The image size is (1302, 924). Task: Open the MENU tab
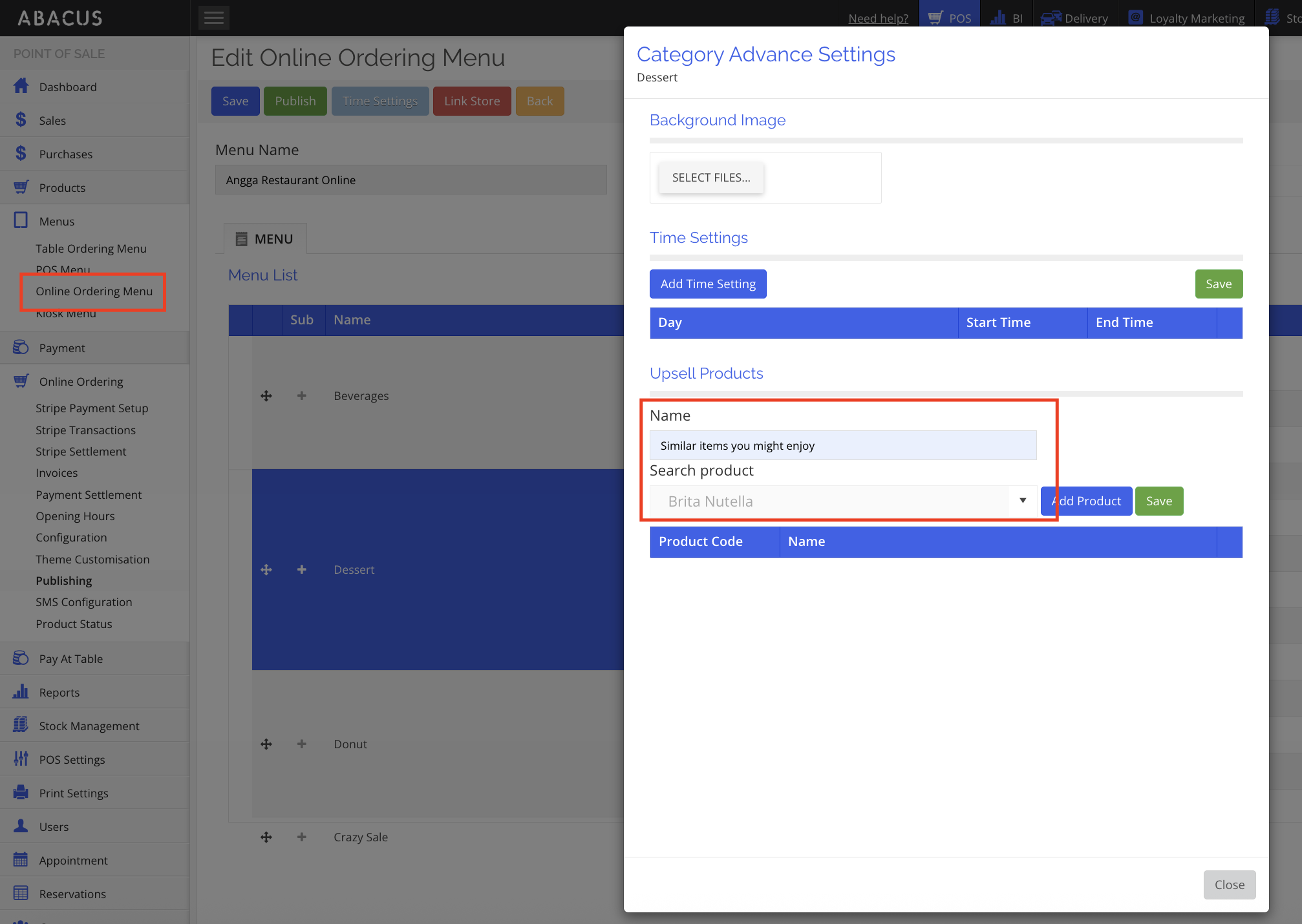point(265,239)
